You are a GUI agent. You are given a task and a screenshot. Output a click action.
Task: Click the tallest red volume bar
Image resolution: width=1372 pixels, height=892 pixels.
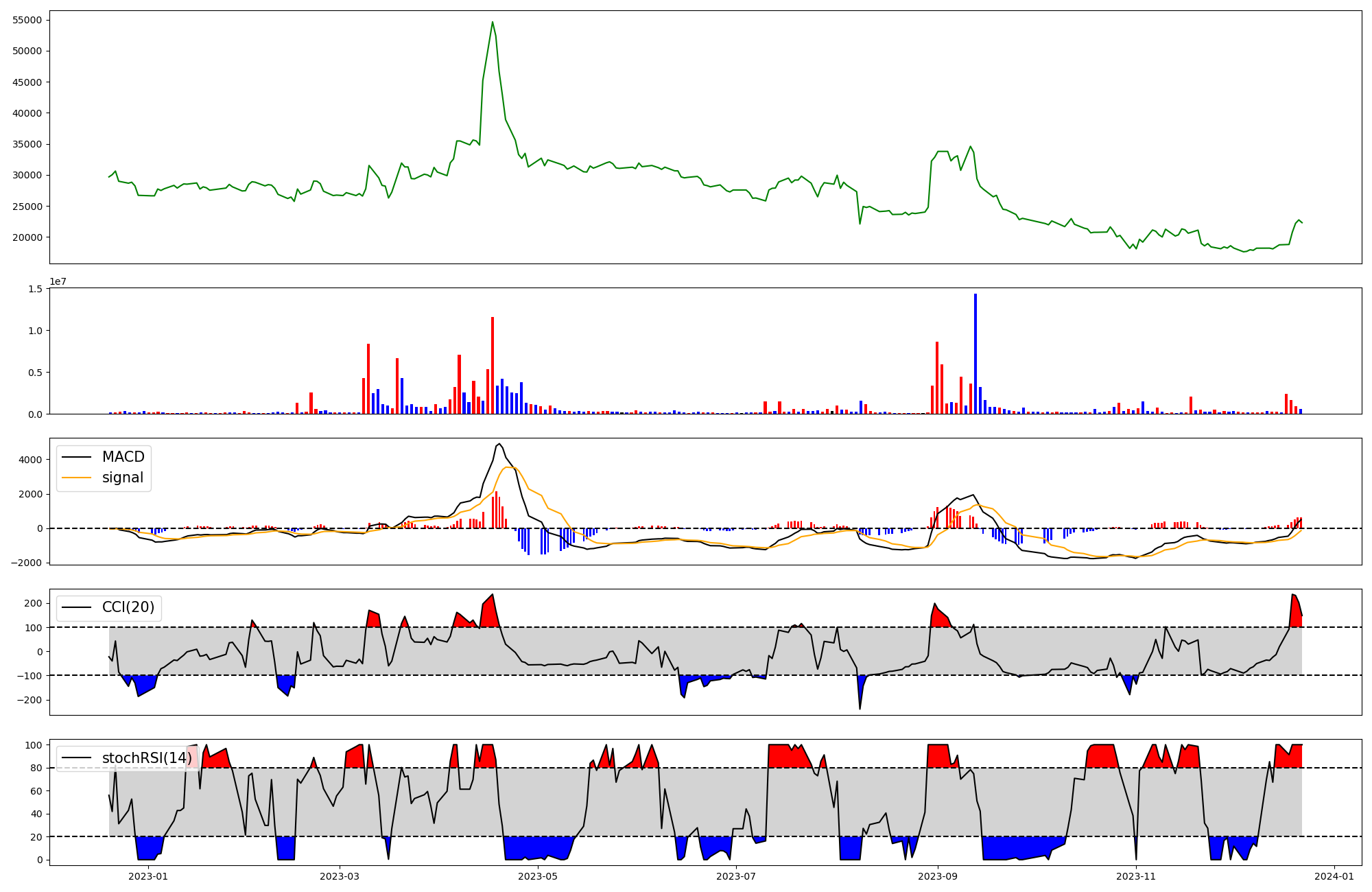tap(493, 365)
